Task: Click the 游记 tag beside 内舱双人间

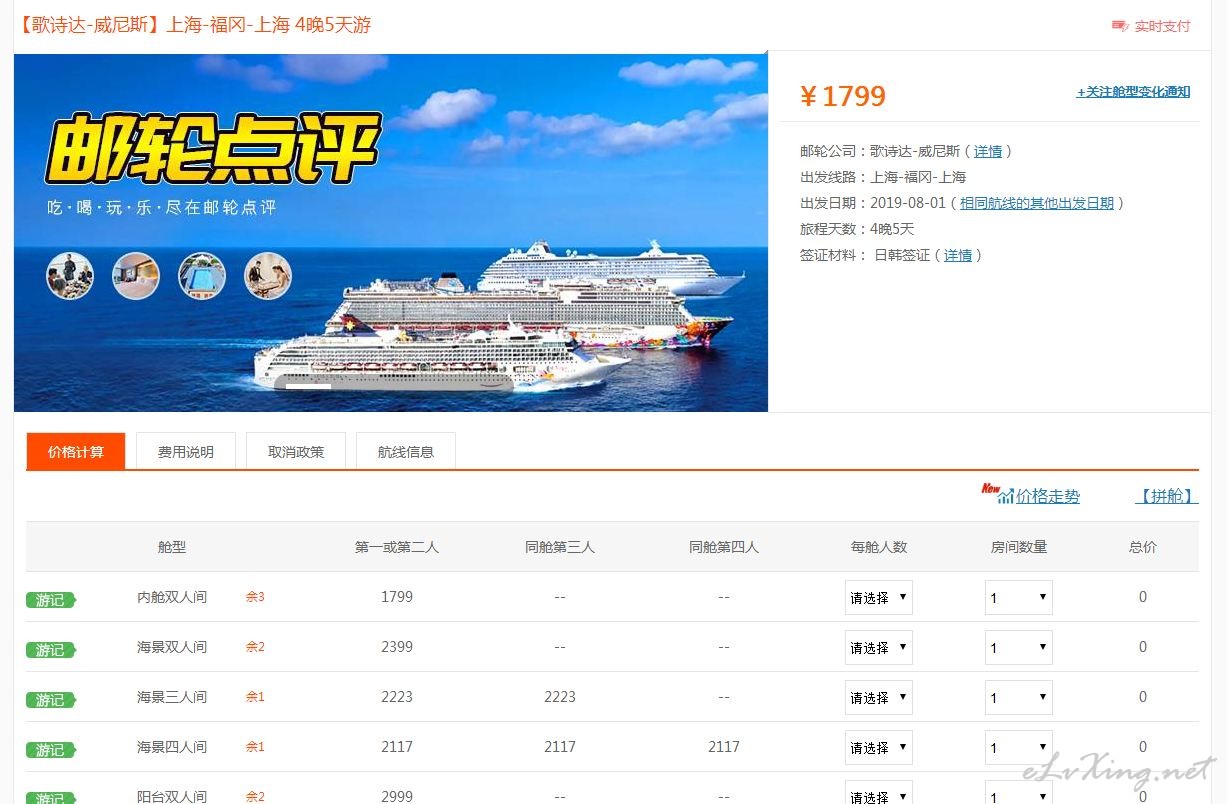Action: click(x=51, y=600)
